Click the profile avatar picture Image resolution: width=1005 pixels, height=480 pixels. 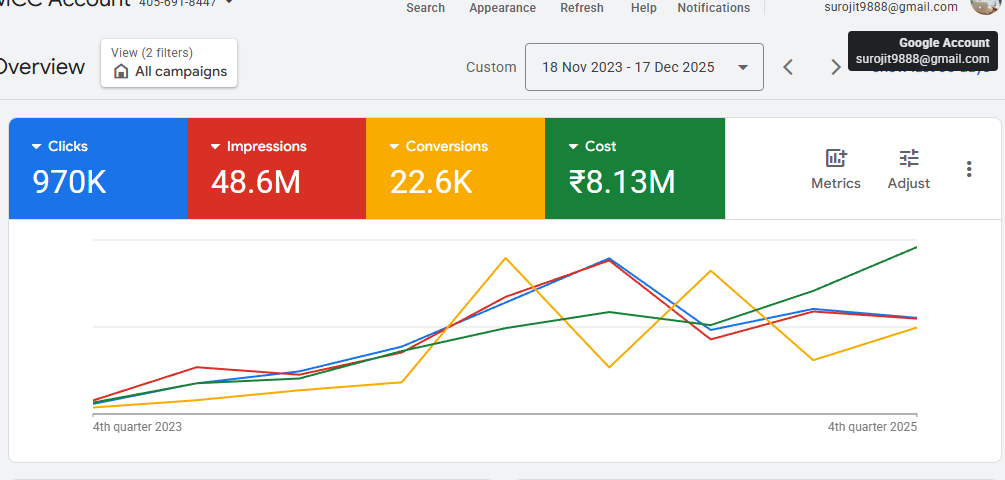(985, 5)
